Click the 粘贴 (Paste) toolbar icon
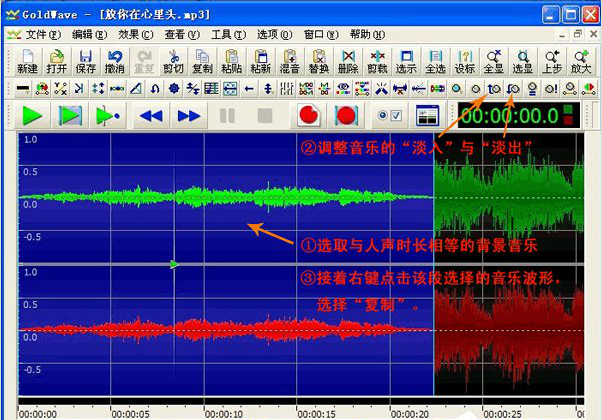The image size is (602, 420). pos(232,61)
